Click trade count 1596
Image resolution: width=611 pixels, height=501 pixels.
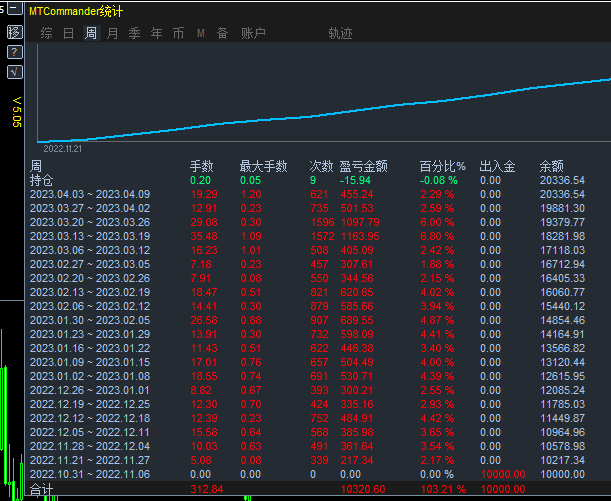(323, 222)
